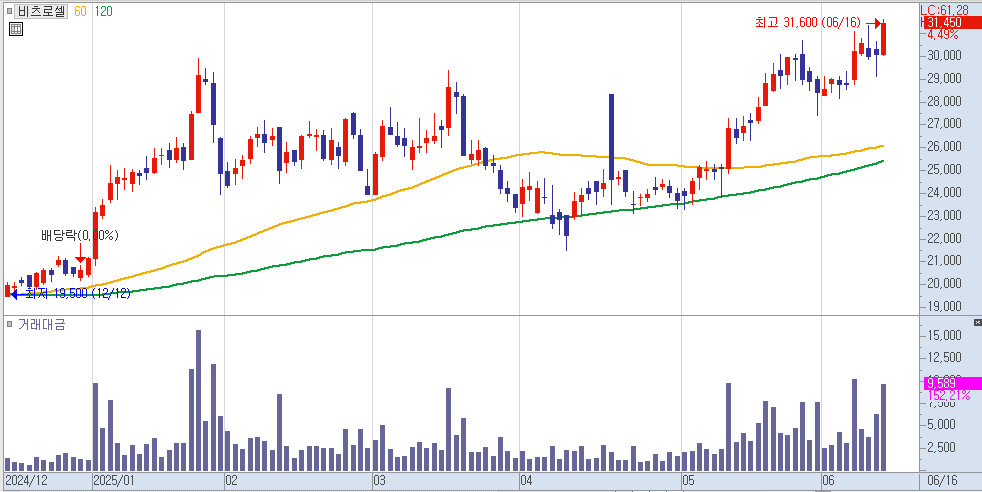Click the 20,000 price axis label
982x492 pixels.
tap(945, 284)
